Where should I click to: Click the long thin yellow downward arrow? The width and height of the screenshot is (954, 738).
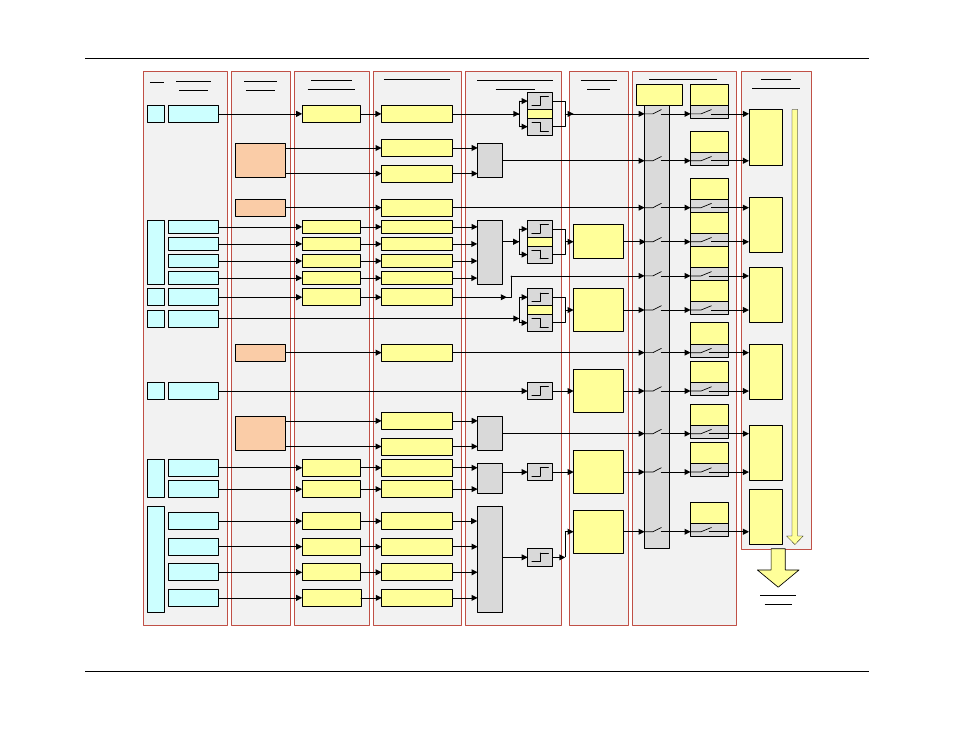tap(795, 327)
